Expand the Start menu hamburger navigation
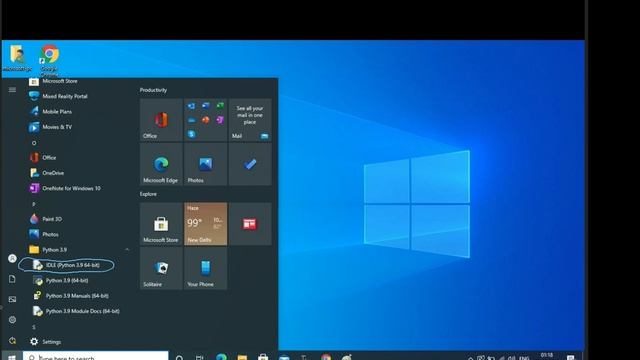Viewport: 640px width, 360px height. tap(12, 89)
